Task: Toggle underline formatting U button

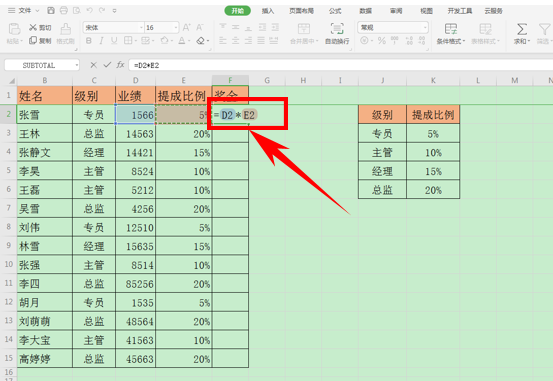Action: point(114,41)
